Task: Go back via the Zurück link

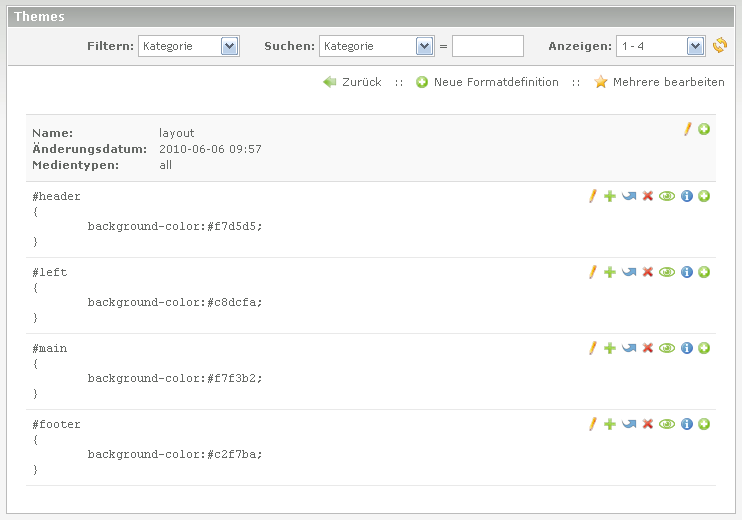Action: tap(352, 82)
